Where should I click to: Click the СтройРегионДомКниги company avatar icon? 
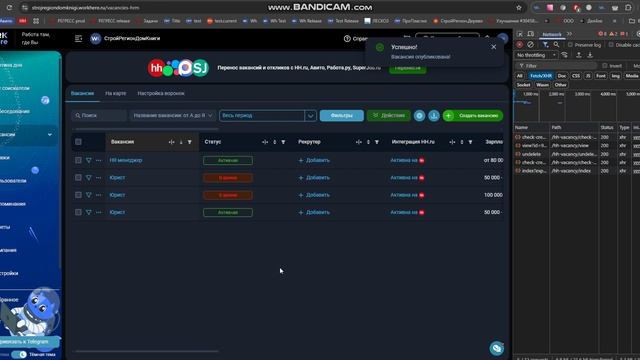coord(96,38)
